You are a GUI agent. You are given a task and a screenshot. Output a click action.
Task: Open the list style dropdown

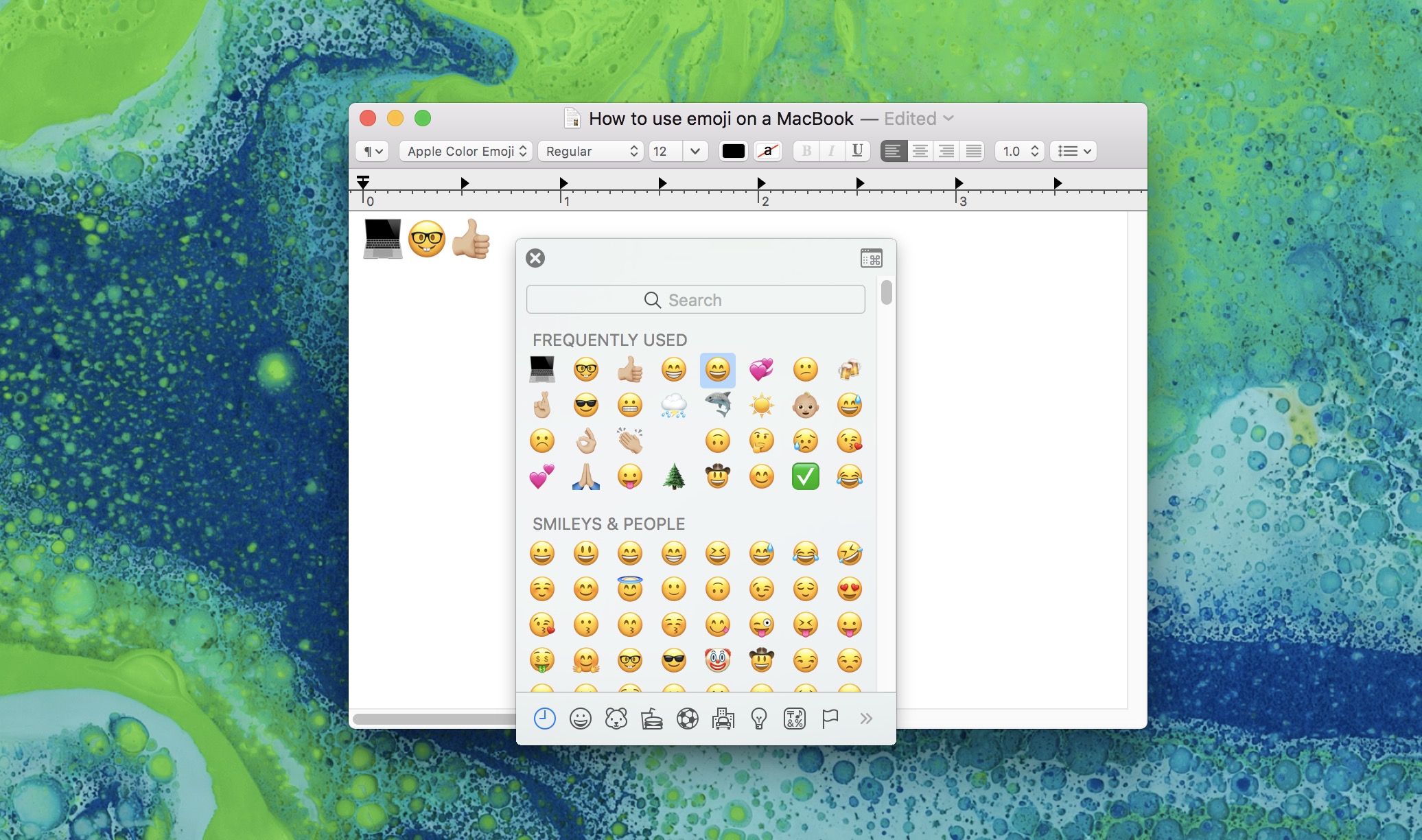pos(1073,151)
